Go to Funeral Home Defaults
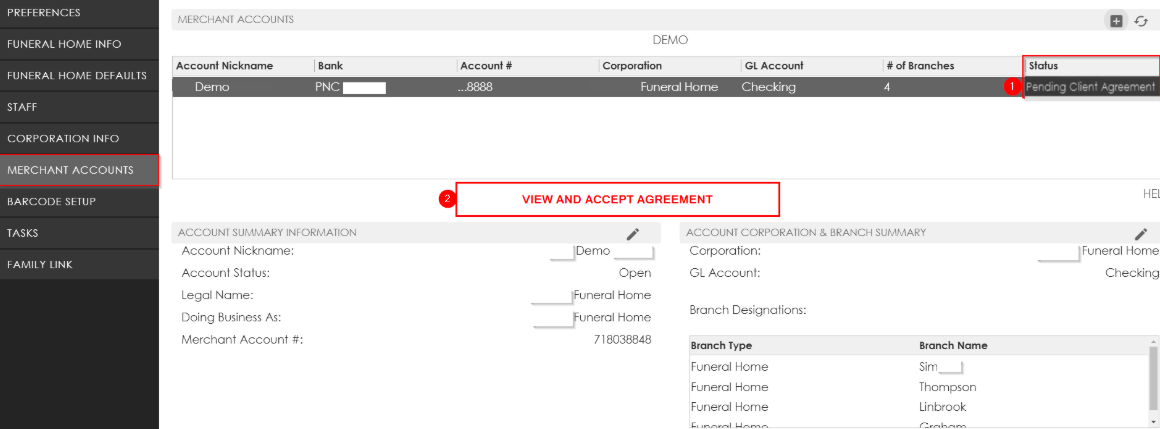This screenshot has height=429, width=1160. point(77,76)
